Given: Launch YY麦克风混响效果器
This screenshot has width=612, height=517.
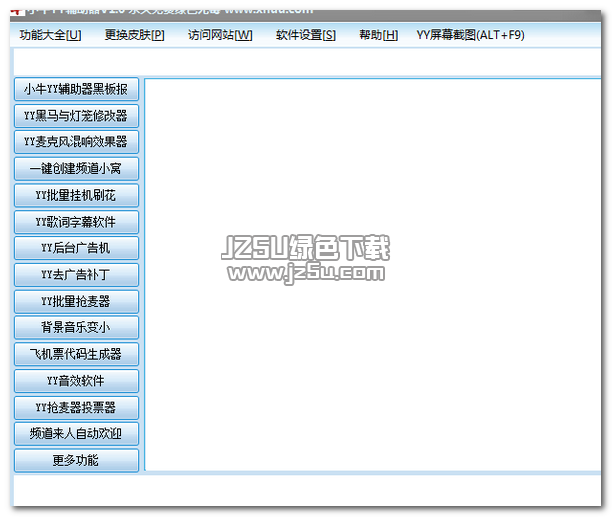Looking at the screenshot, I should (x=76, y=142).
